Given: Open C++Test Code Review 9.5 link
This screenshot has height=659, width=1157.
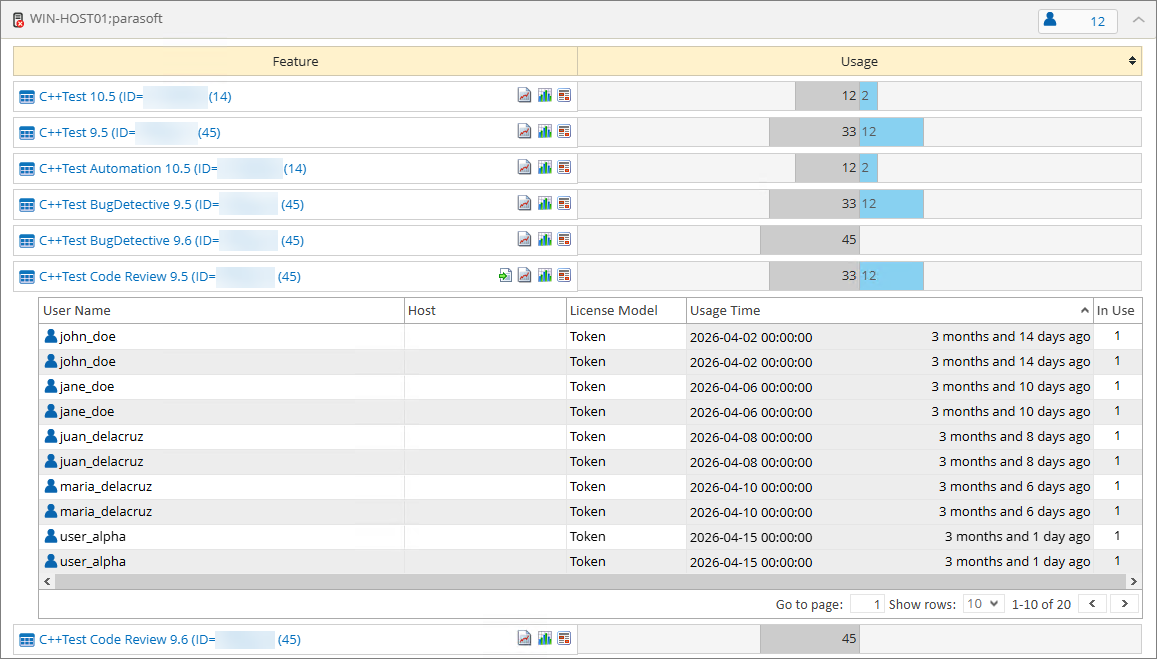Looking at the screenshot, I should click(170, 277).
